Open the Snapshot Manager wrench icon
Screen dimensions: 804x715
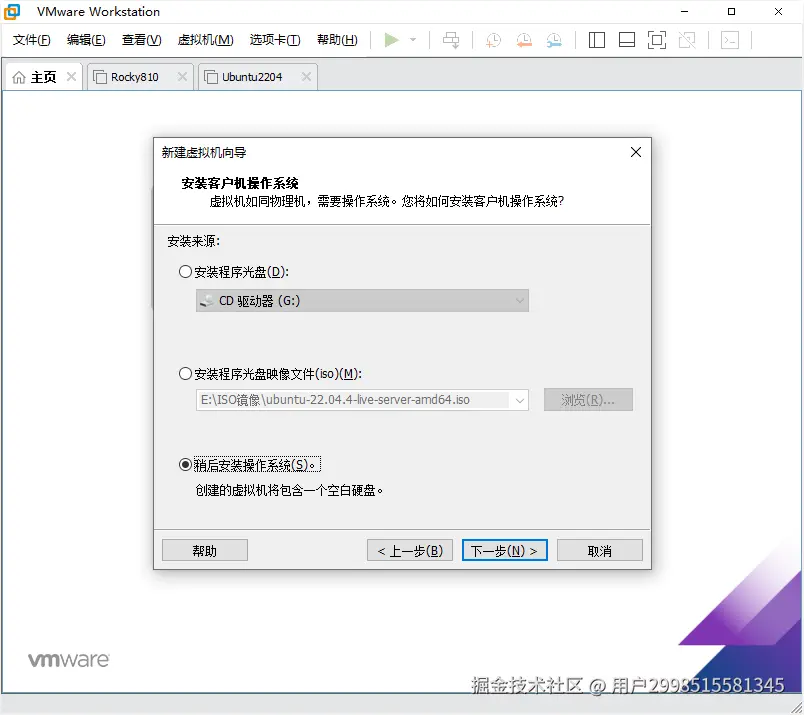click(x=554, y=40)
